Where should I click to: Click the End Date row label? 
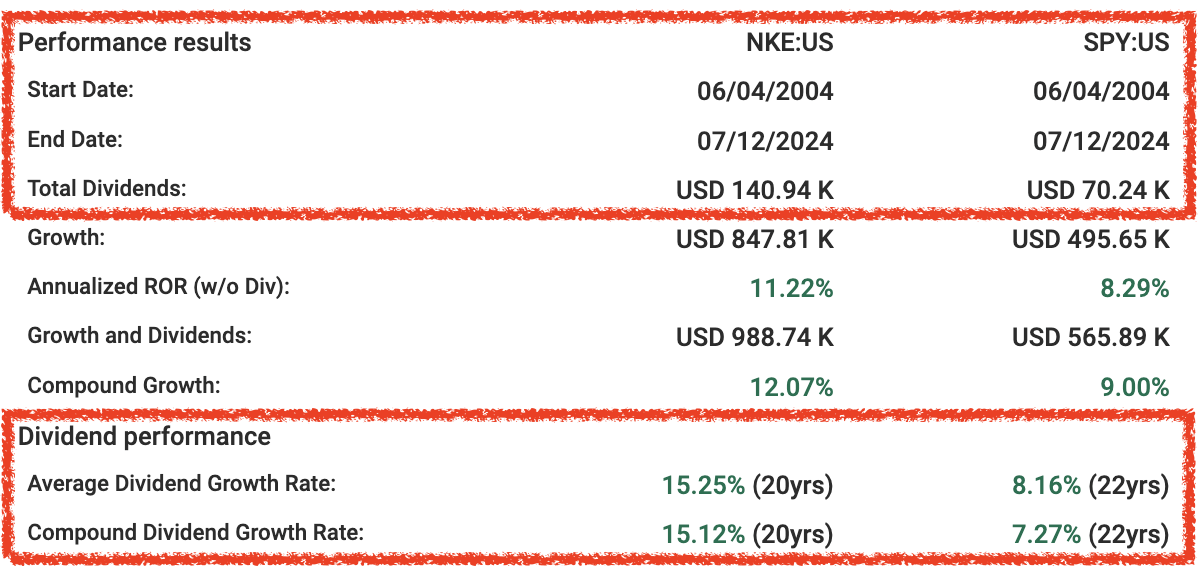pos(75,140)
